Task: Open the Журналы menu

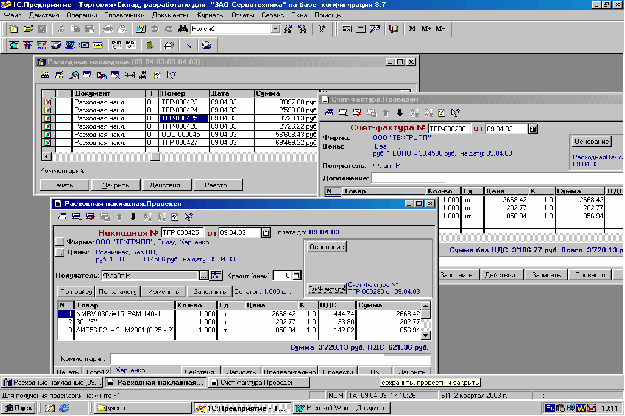Action: 210,15
